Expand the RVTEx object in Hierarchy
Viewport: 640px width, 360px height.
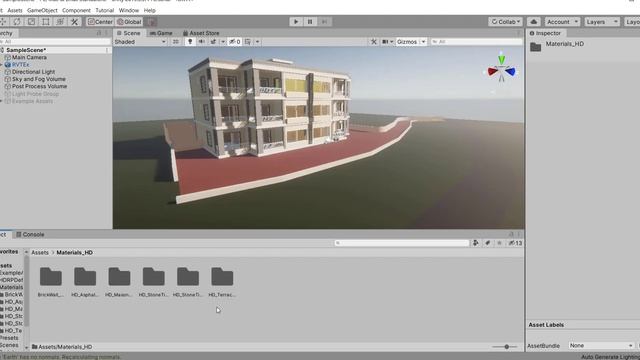pos(2,64)
